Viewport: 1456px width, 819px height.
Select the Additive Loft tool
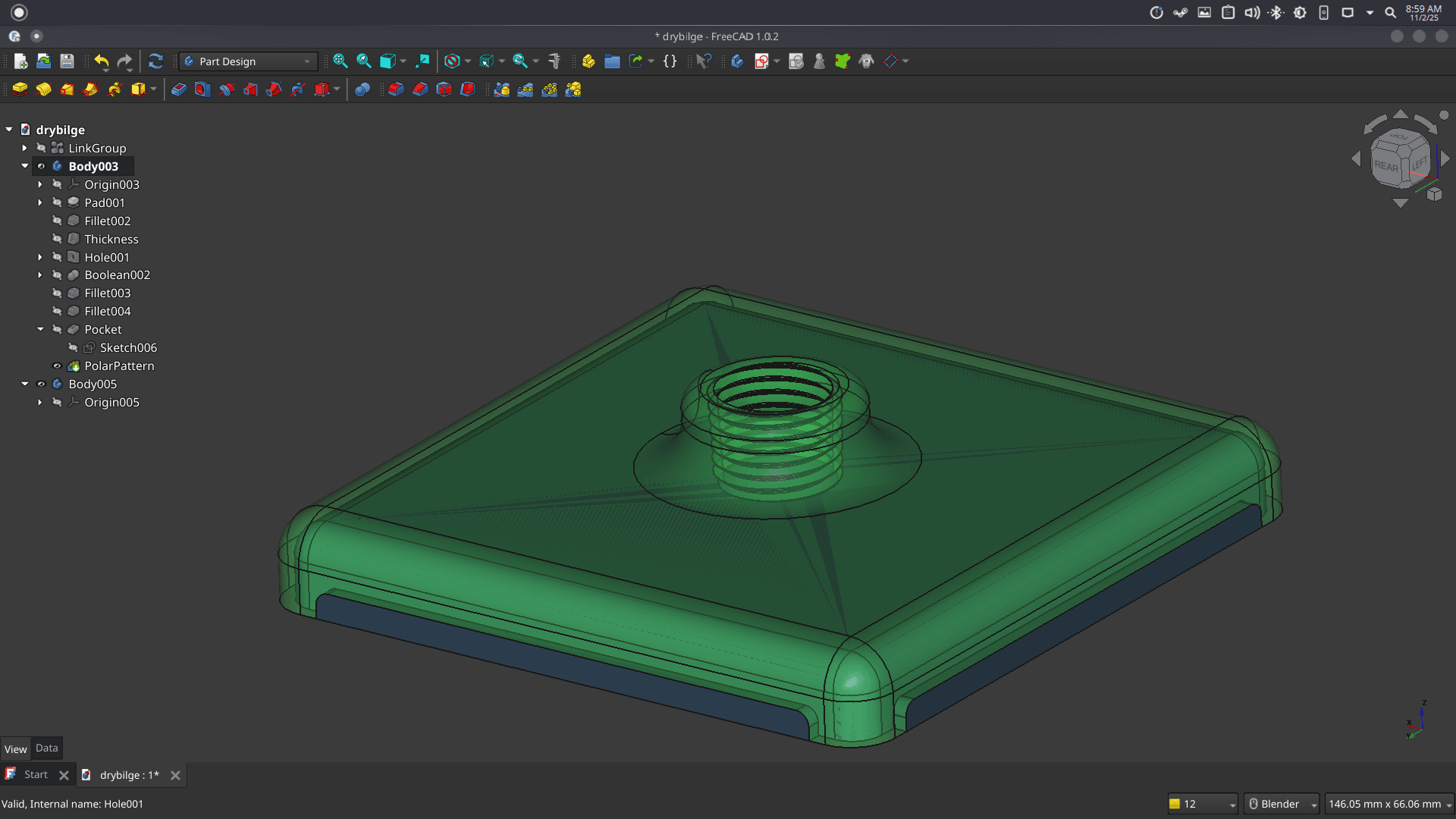(67, 89)
